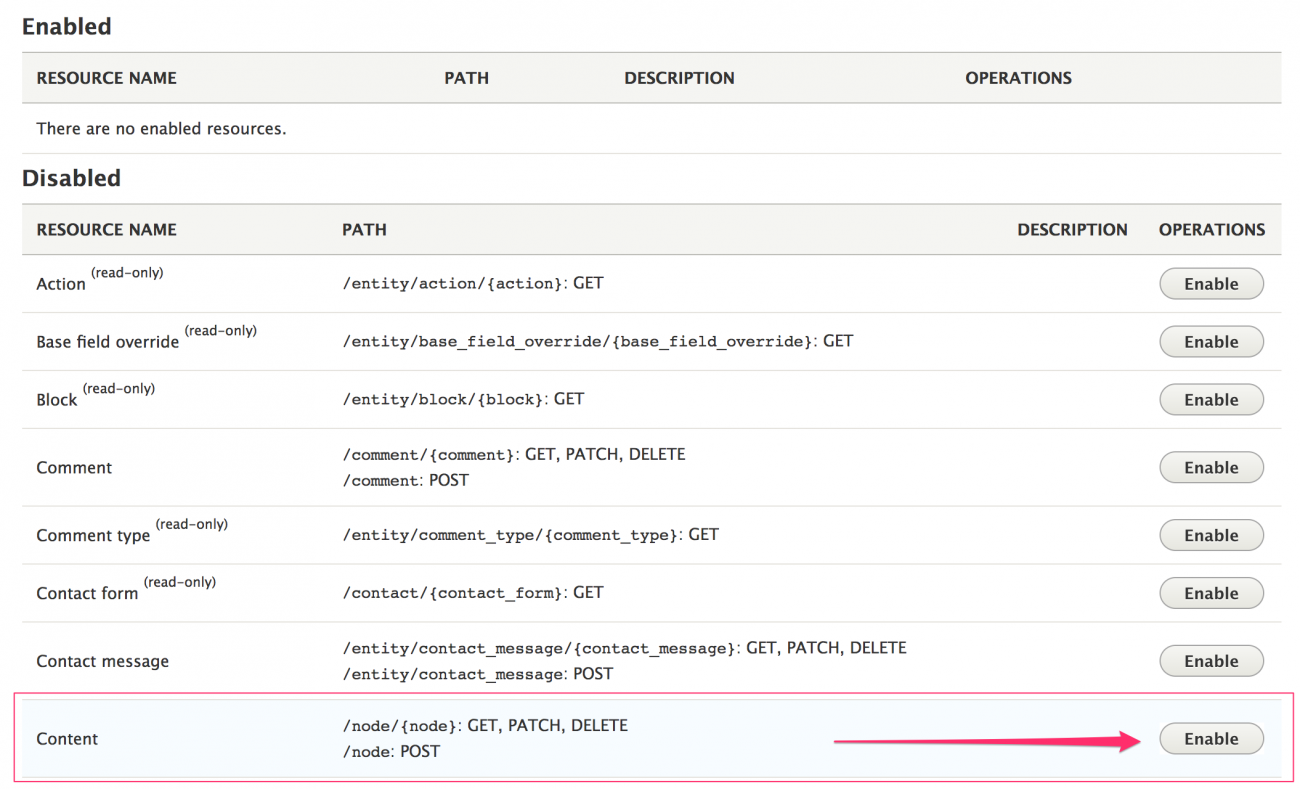Enable the Base field override resource

pyautogui.click(x=1211, y=342)
